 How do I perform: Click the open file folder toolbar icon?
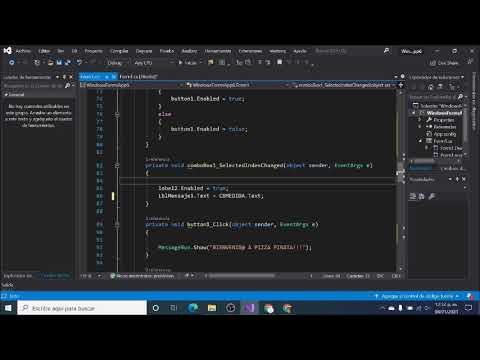[51, 62]
